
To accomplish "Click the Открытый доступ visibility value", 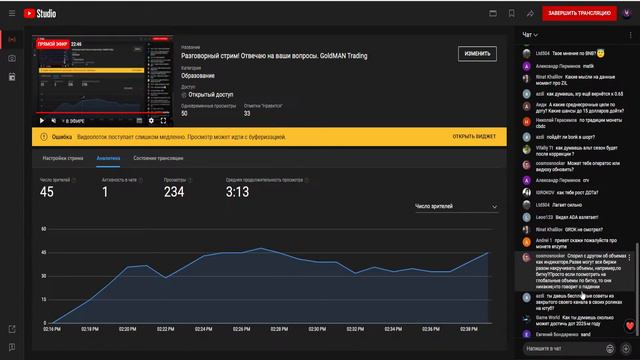I will click(211, 94).
